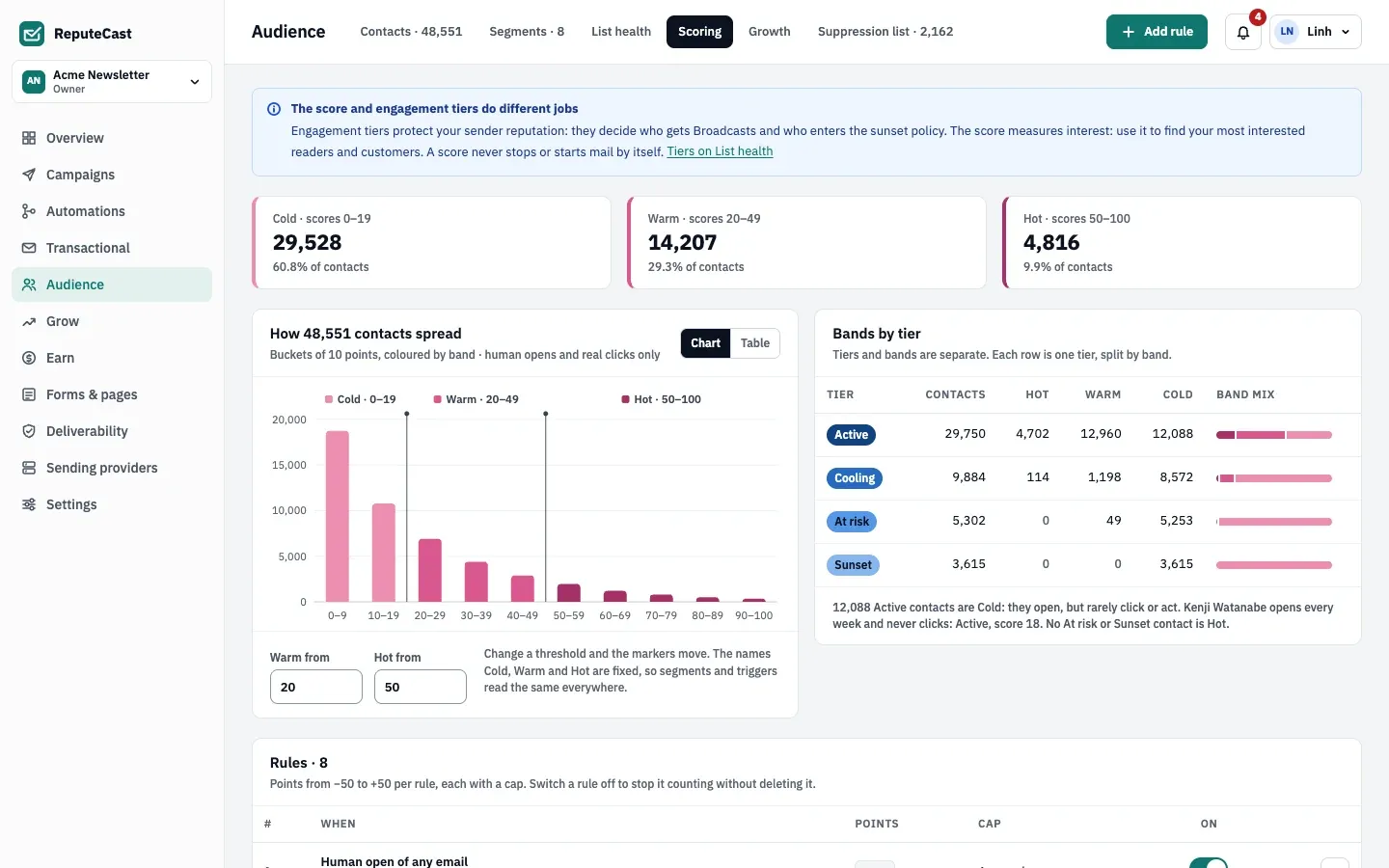This screenshot has width=1389, height=868.
Task: Click the Transactional envelope icon
Action: click(29, 248)
